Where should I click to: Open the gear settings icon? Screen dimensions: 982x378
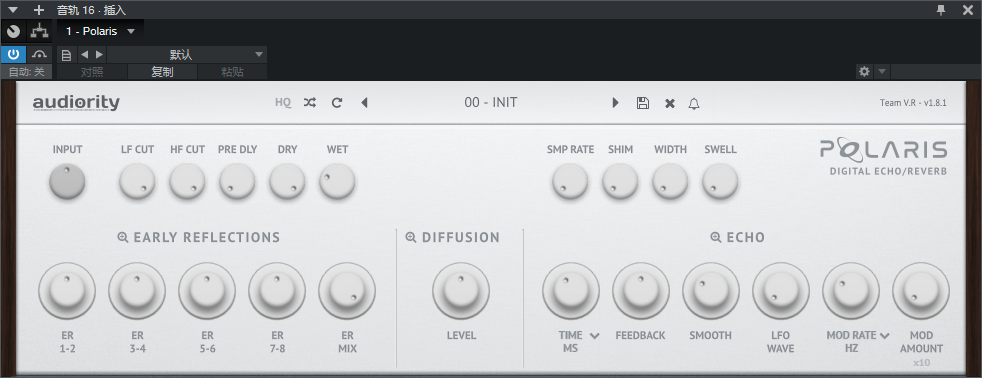coord(864,71)
